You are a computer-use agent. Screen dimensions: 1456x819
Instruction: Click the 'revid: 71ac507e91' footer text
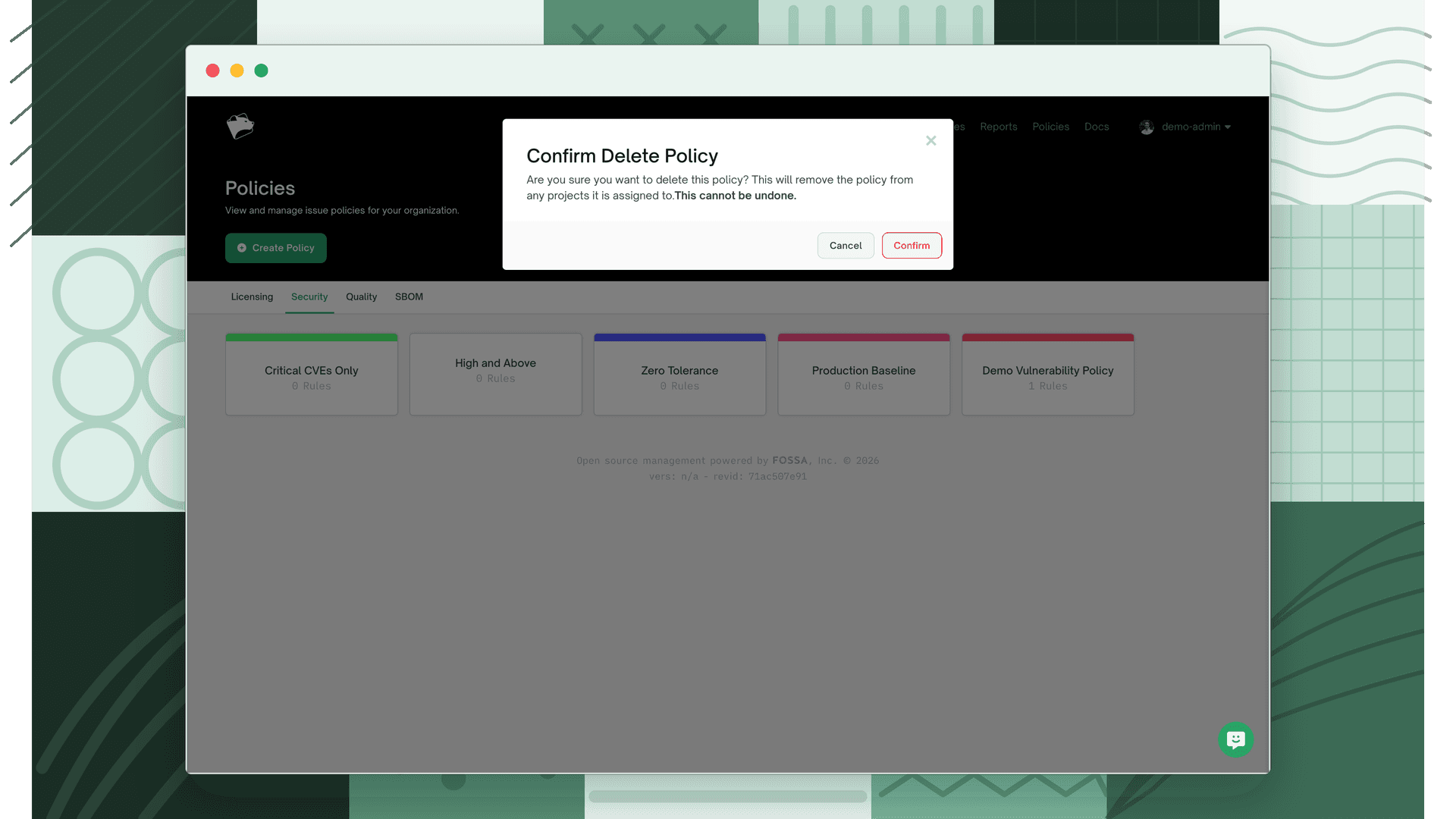point(760,476)
